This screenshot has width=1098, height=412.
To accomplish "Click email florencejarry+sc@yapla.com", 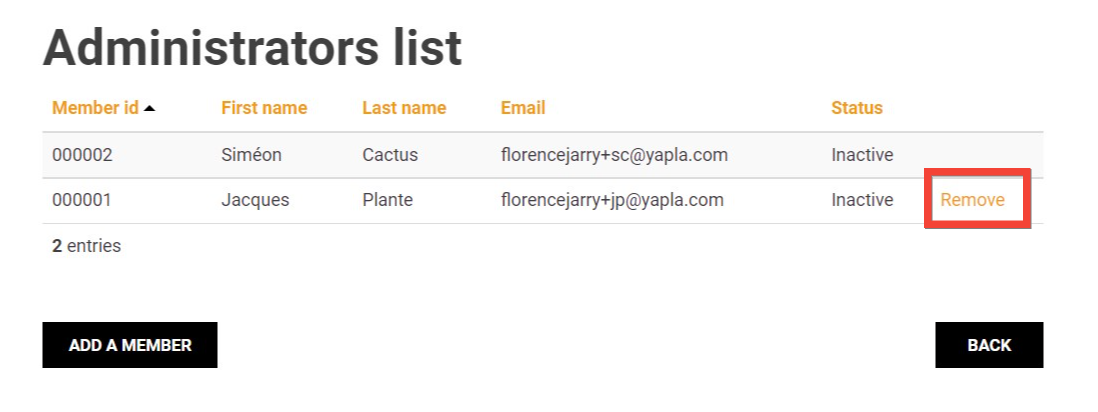I will coord(614,155).
